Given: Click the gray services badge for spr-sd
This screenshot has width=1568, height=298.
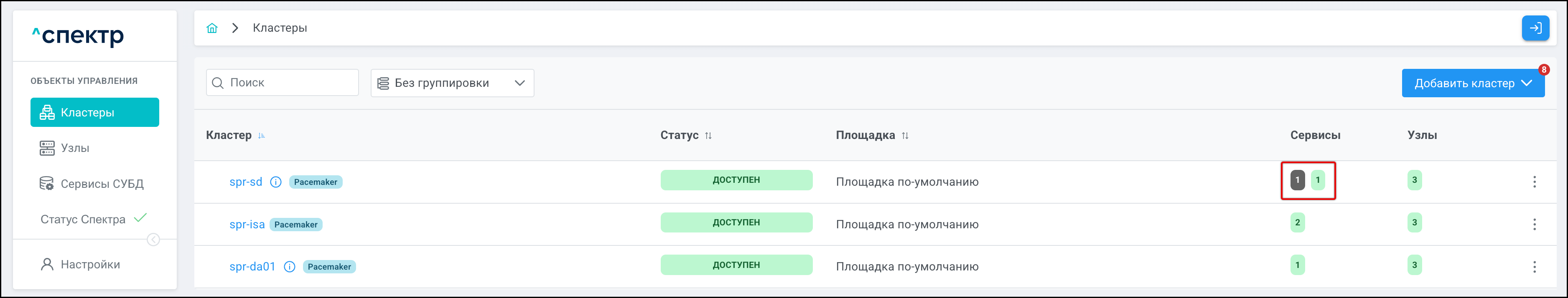Looking at the screenshot, I should [x=1297, y=180].
